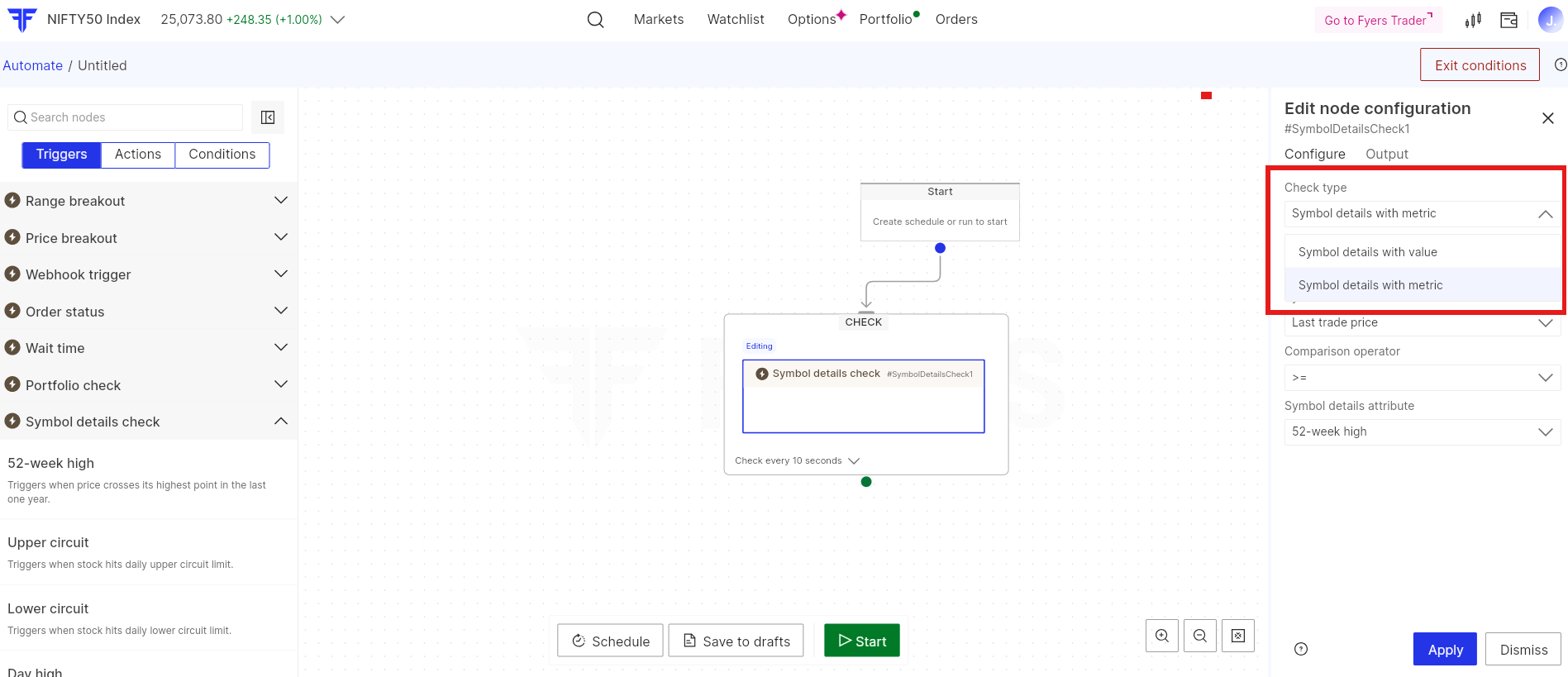1568x677 pixels.
Task: Open the user profile avatar
Action: (x=1550, y=20)
